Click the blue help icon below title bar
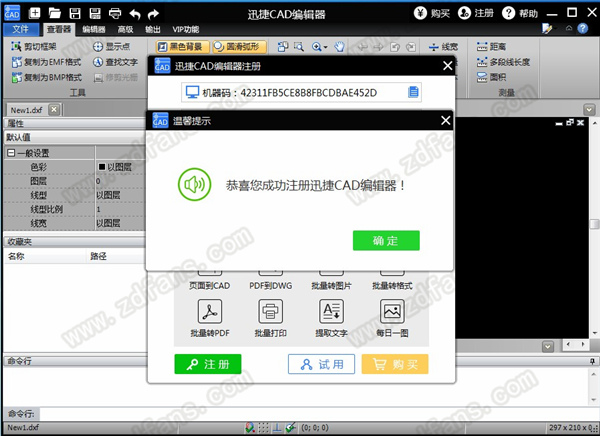600x436 pixels. [x=583, y=28]
